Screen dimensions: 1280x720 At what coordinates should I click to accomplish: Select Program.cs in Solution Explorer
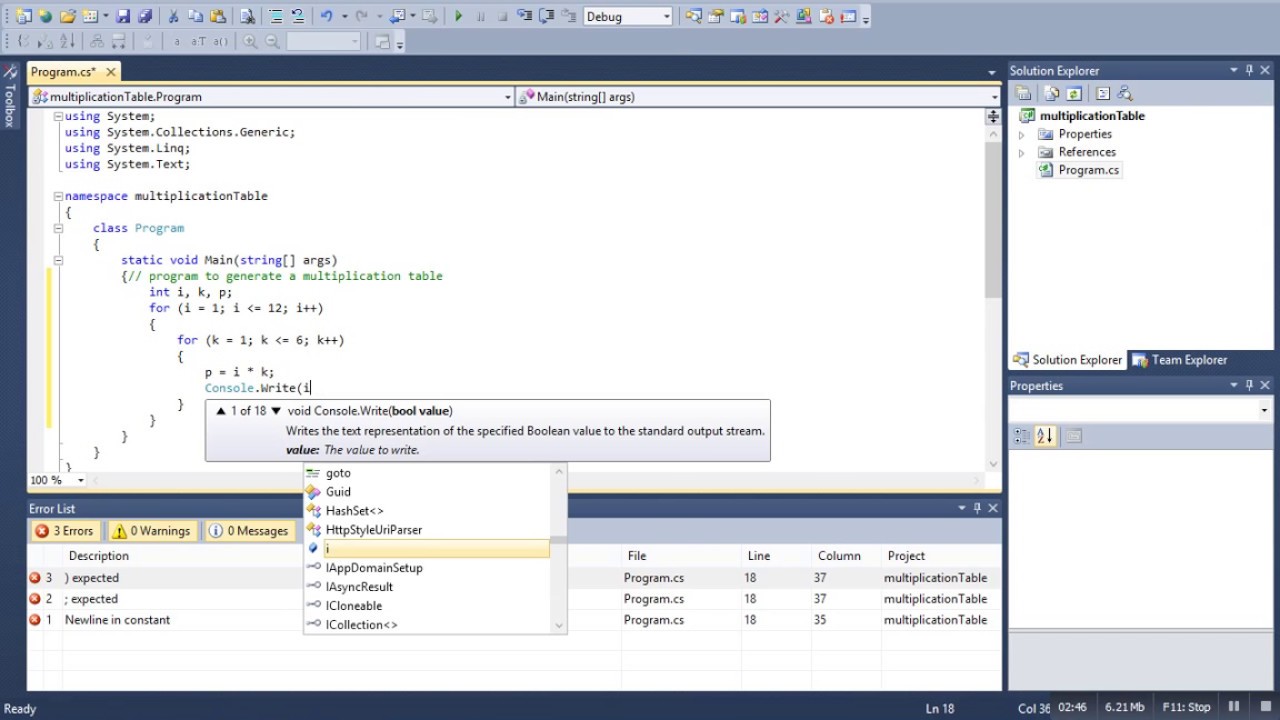click(x=1088, y=170)
